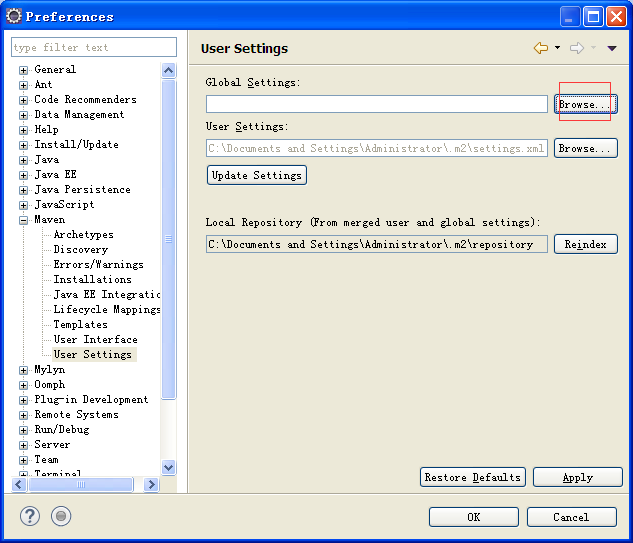The width and height of the screenshot is (633, 543).
Task: Expand the Data Management node
Action: [x=23, y=115]
